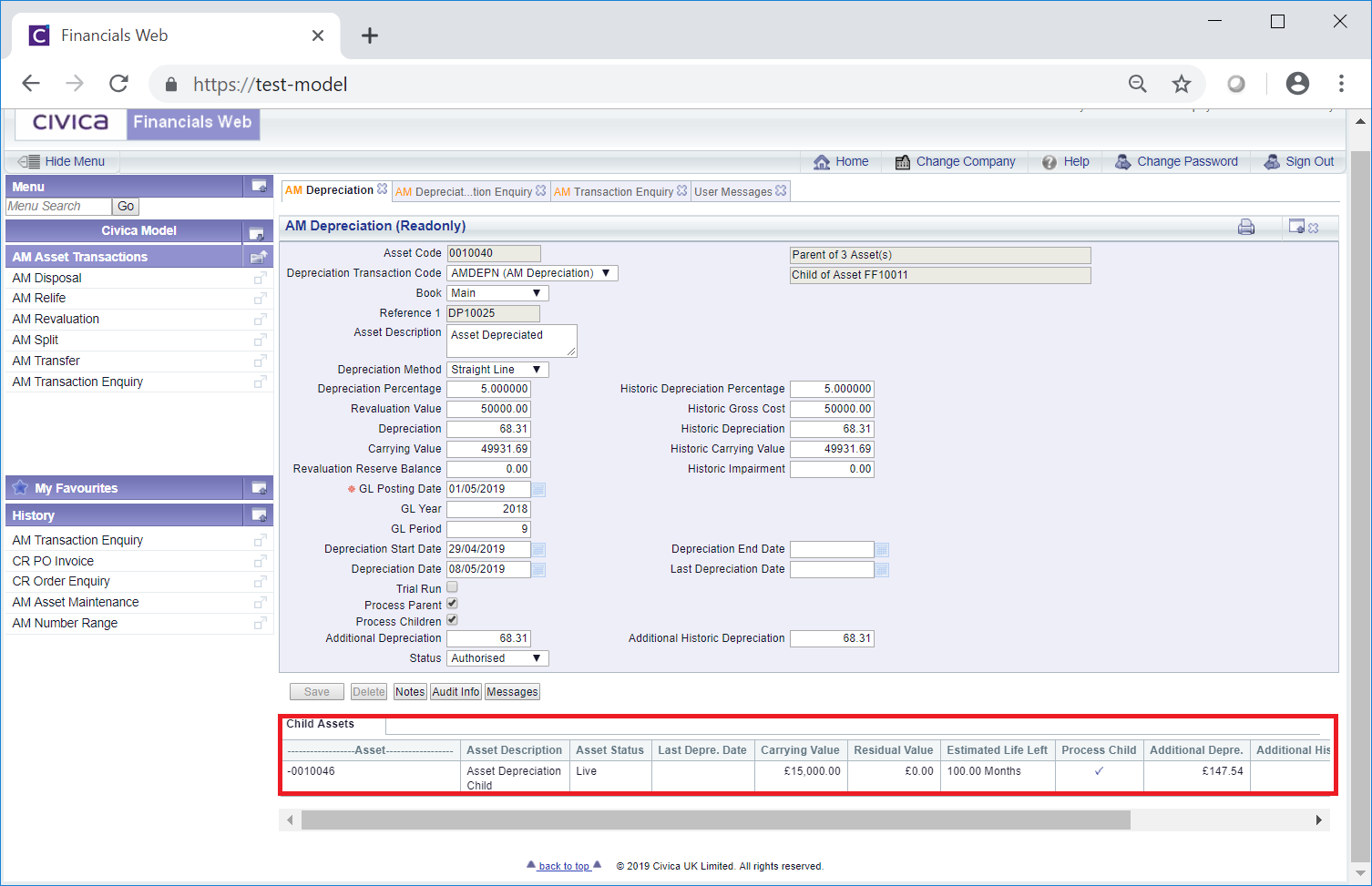Click the Child Assets horizontal scrollbar thumb
This screenshot has width=1372, height=886.
[716, 820]
